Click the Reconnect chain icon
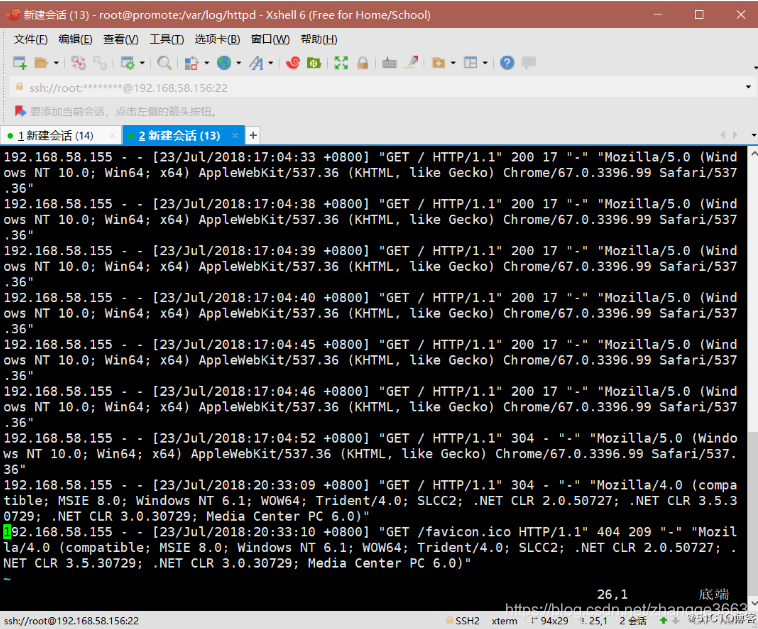The width and height of the screenshot is (758, 629). pos(100,63)
